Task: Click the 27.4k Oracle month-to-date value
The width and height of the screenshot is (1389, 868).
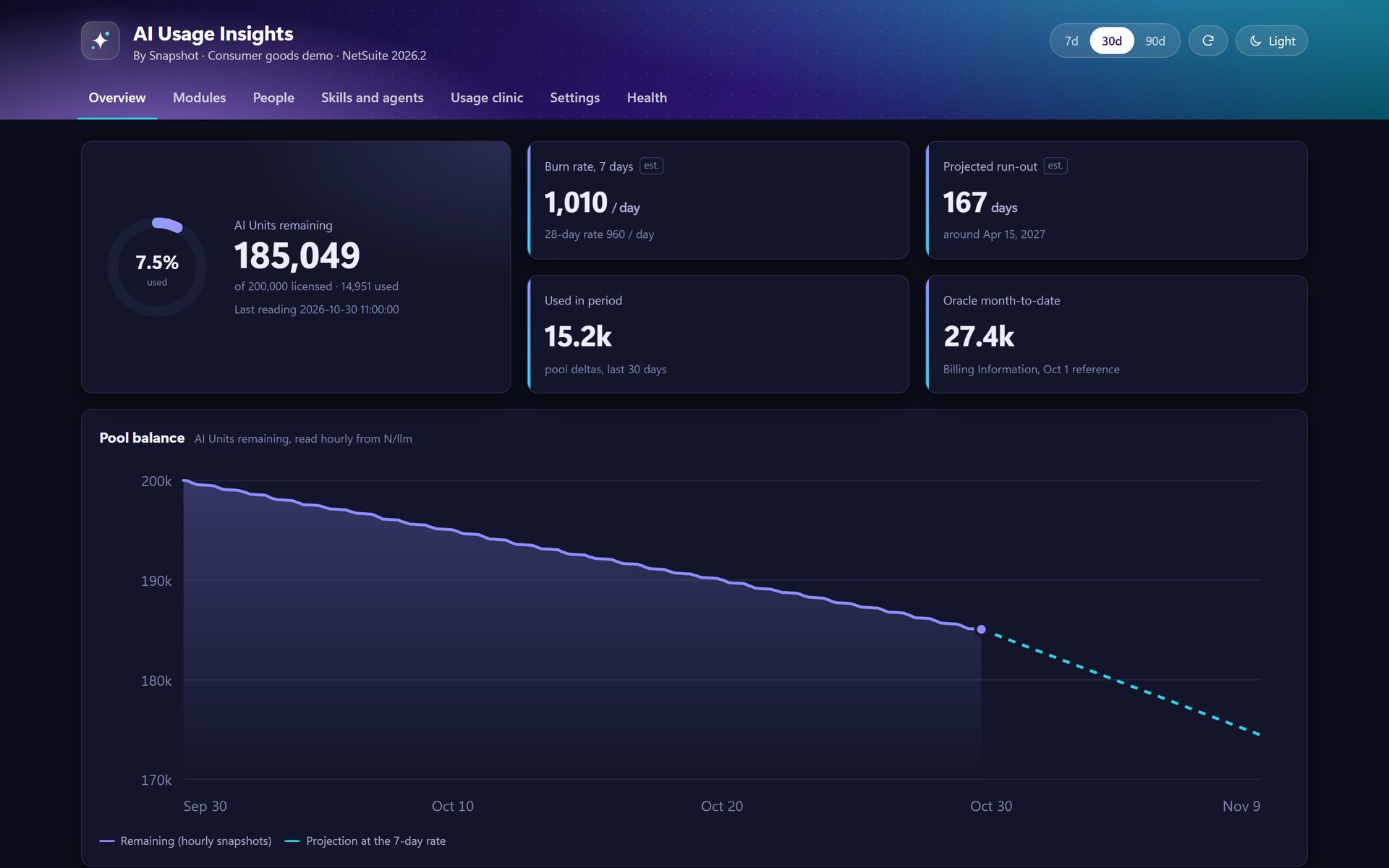Action: tap(979, 336)
